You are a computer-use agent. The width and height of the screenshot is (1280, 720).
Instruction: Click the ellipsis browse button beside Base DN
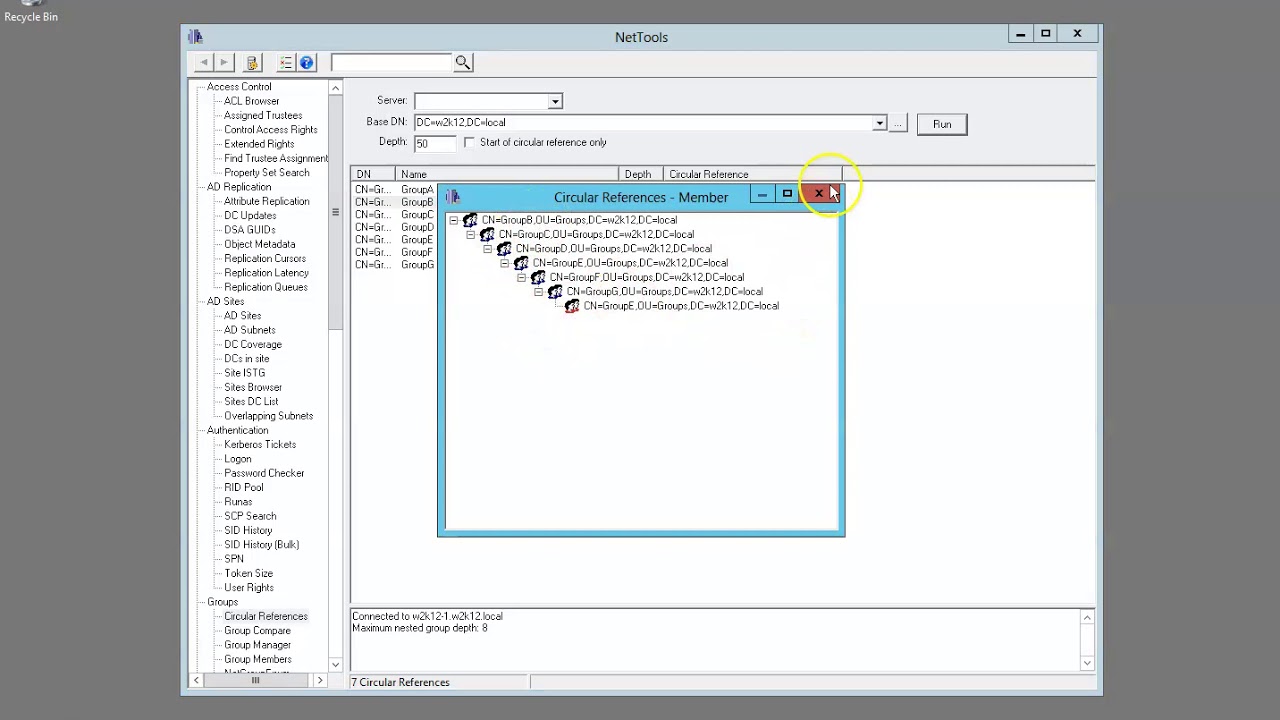[x=898, y=123]
